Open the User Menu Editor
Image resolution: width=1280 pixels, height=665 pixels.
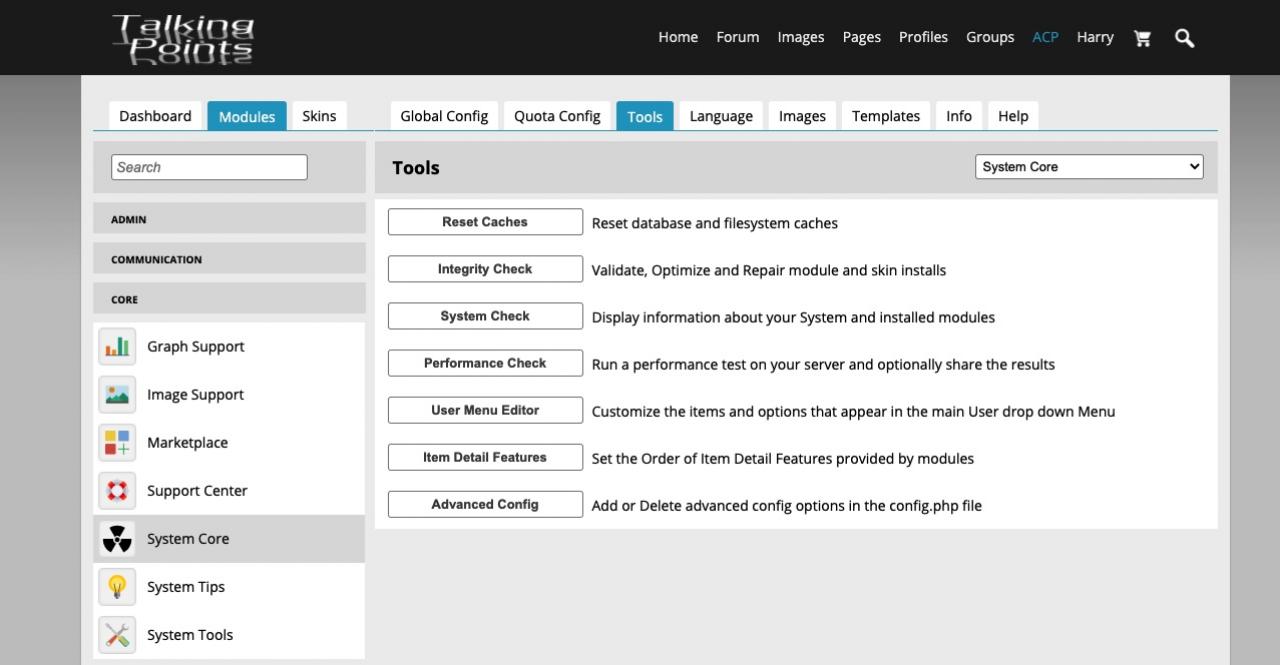tap(485, 410)
